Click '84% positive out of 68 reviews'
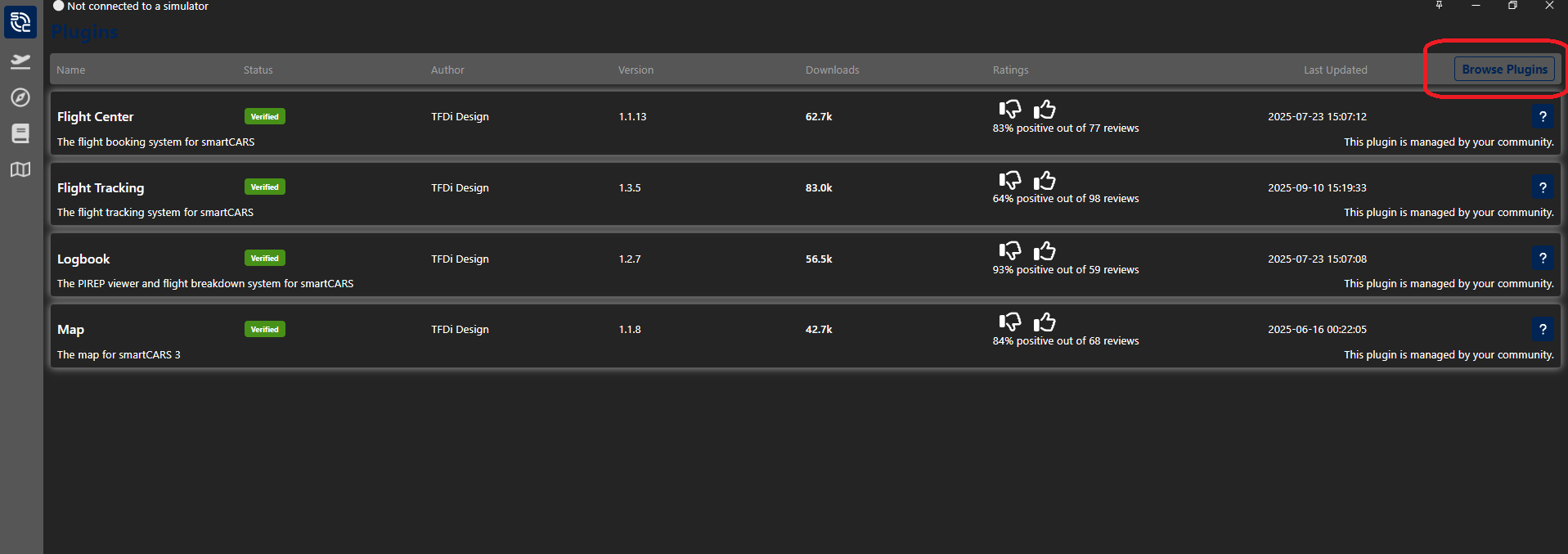The height and width of the screenshot is (554, 1568). click(1066, 341)
